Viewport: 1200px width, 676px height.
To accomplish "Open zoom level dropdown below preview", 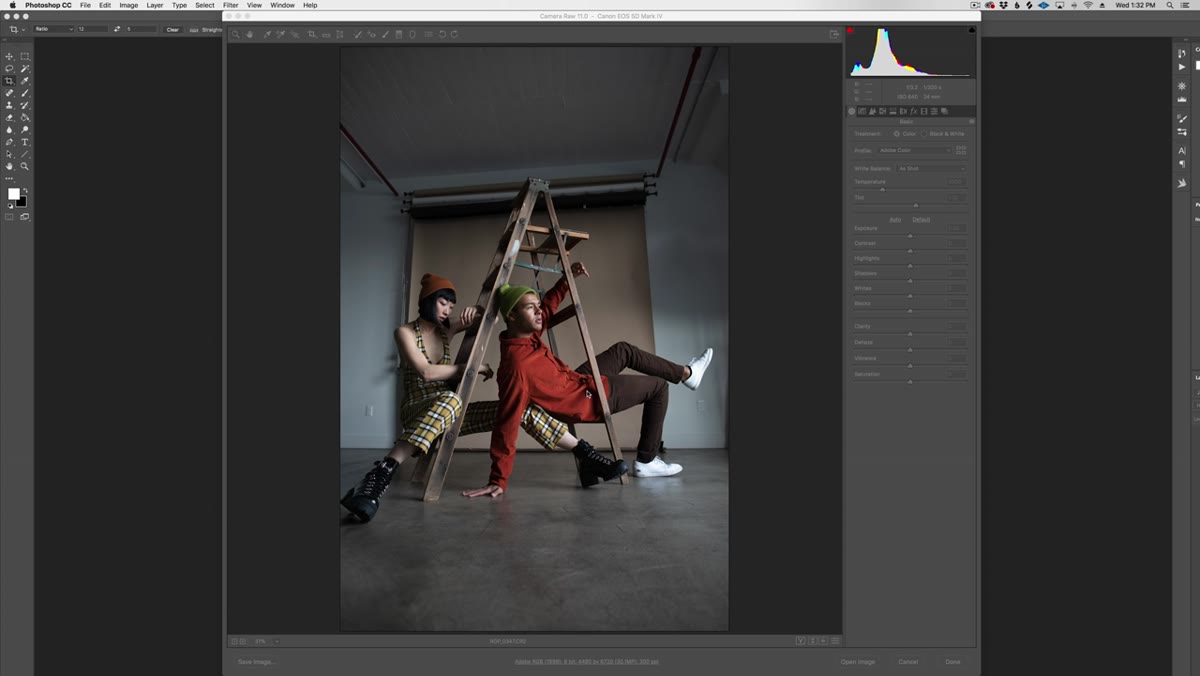I will [277, 641].
